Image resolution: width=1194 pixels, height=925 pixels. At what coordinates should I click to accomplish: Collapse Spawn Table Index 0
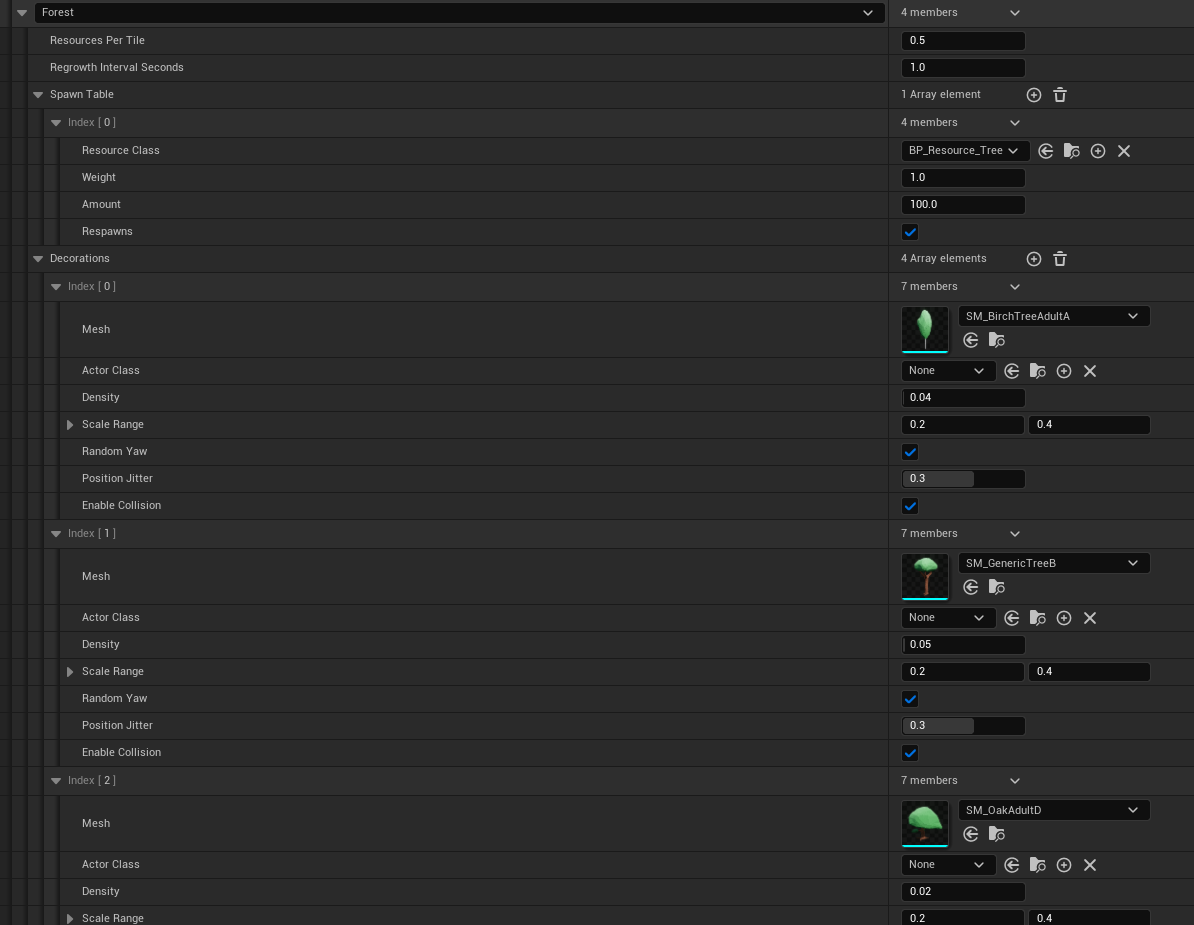[56, 123]
